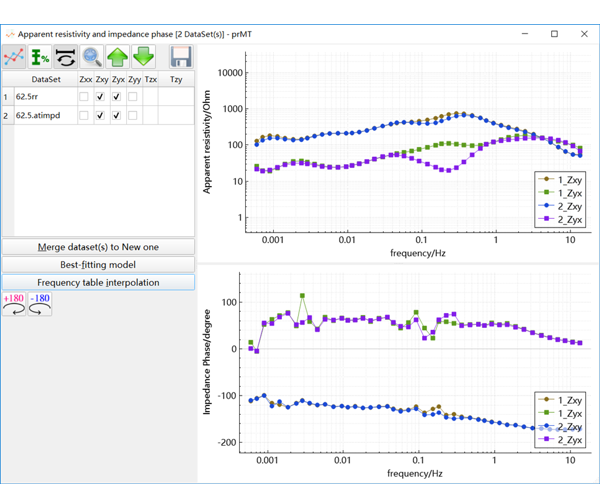Click the phase spike point above 100 degrees
This screenshot has width=600, height=500.
[x=302, y=296]
